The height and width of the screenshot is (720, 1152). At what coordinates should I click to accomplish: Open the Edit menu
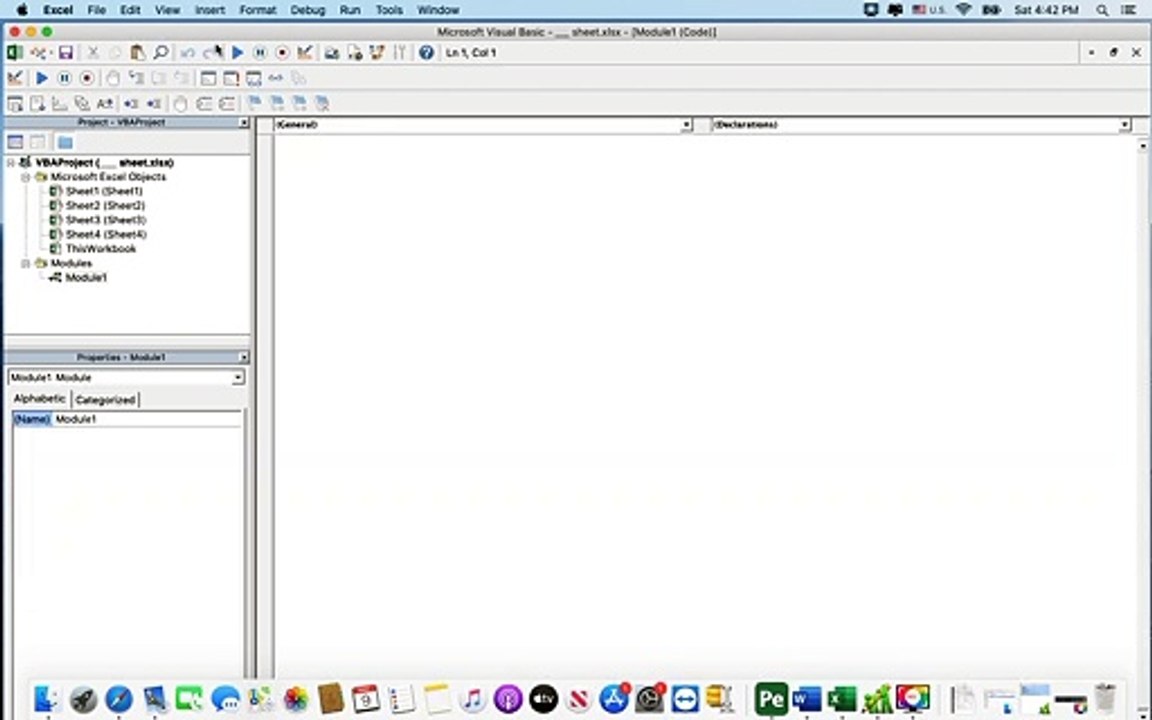point(131,10)
